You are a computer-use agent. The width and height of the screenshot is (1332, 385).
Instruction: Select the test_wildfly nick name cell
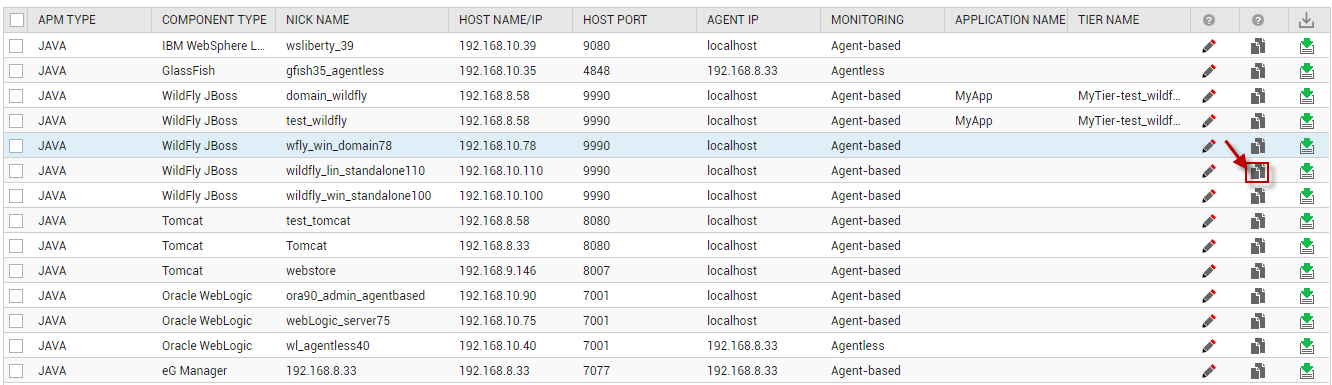316,121
